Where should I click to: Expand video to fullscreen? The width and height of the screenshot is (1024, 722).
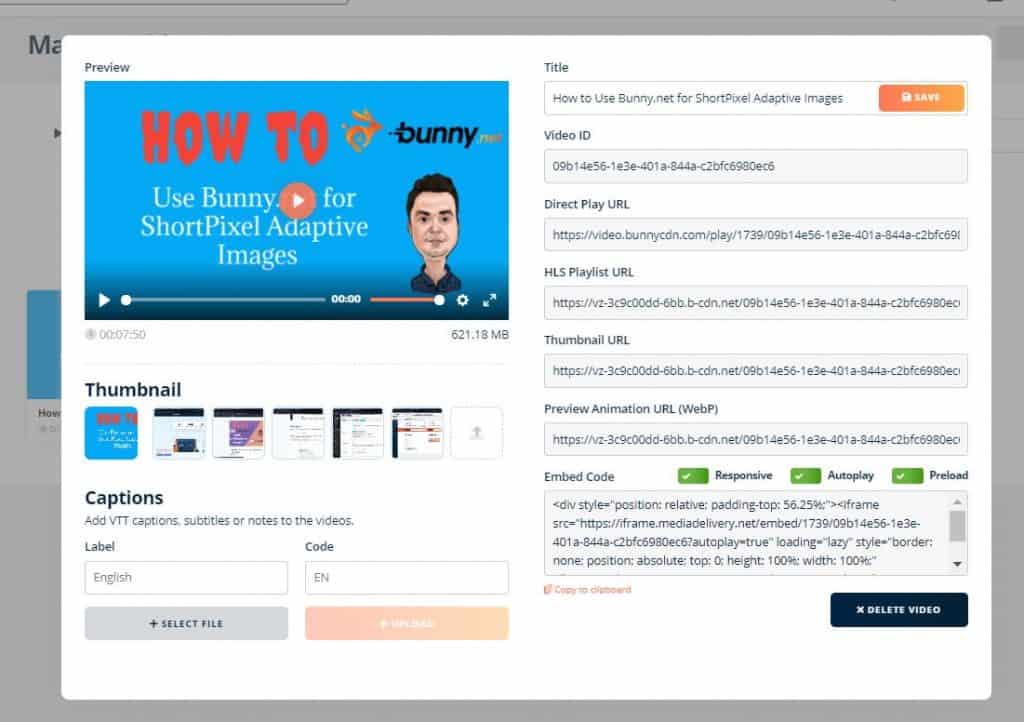490,299
